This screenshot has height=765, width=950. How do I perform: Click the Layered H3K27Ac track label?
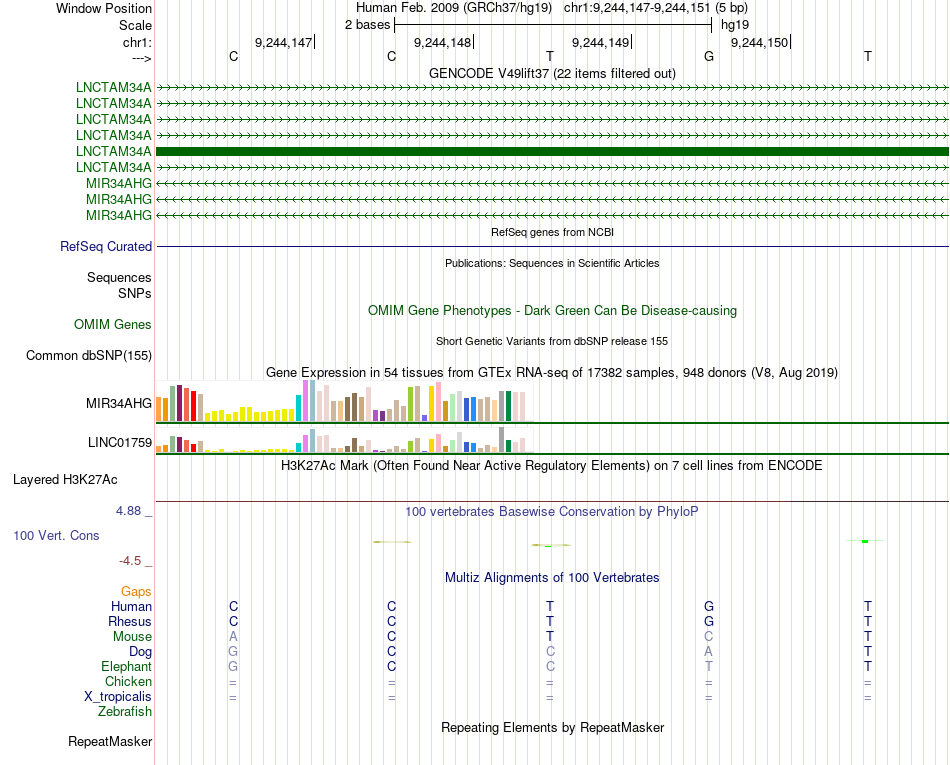(65, 480)
